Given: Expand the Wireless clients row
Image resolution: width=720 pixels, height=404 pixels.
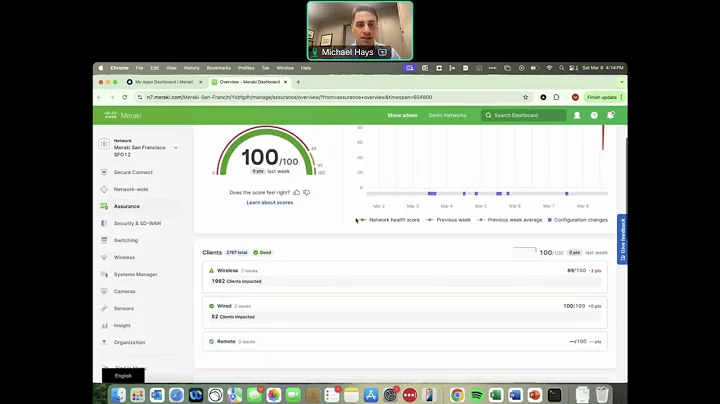Looking at the screenshot, I should click(405, 276).
